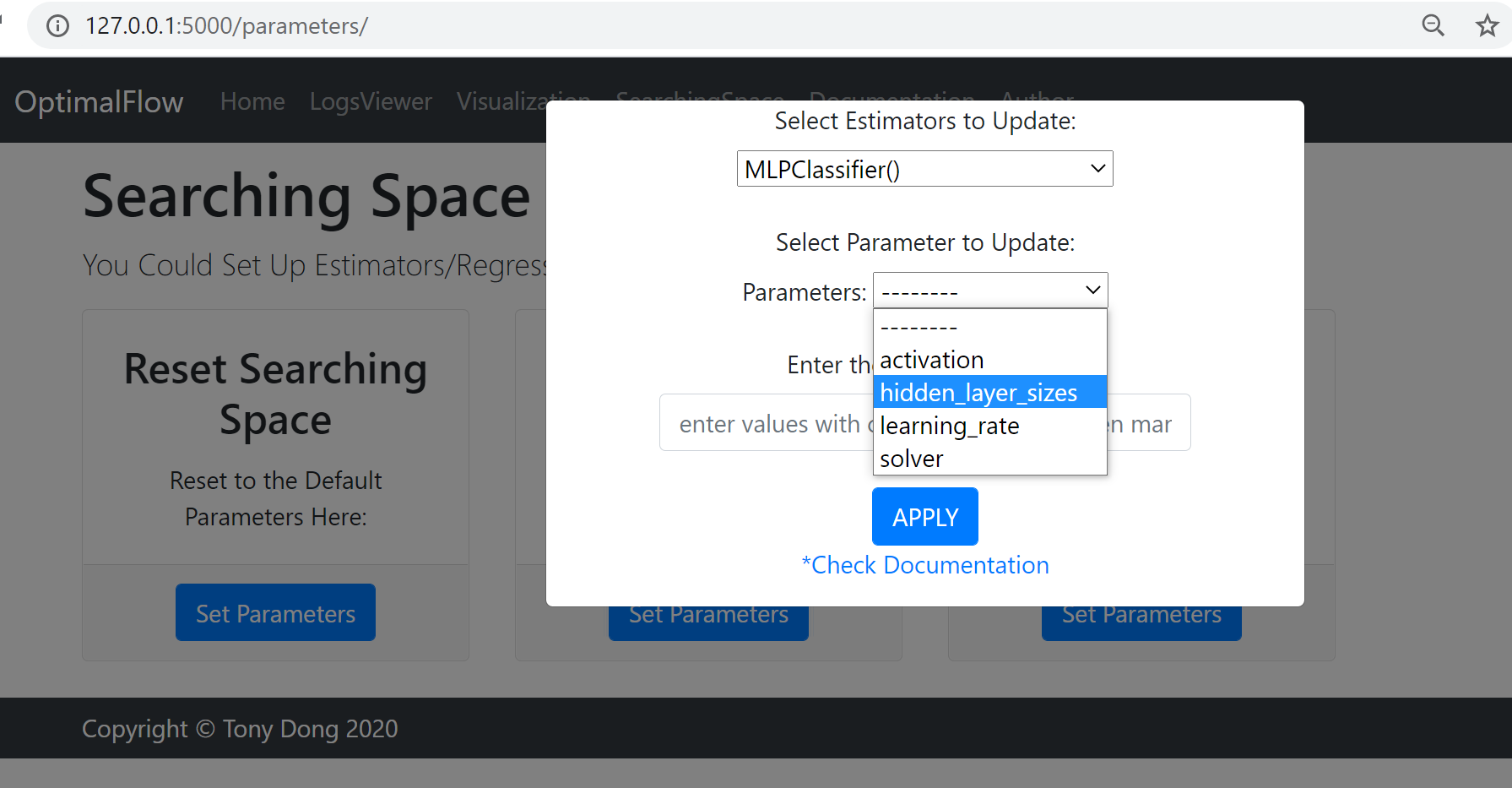The width and height of the screenshot is (1512, 788).
Task: Pick the solver option
Action: (912, 459)
